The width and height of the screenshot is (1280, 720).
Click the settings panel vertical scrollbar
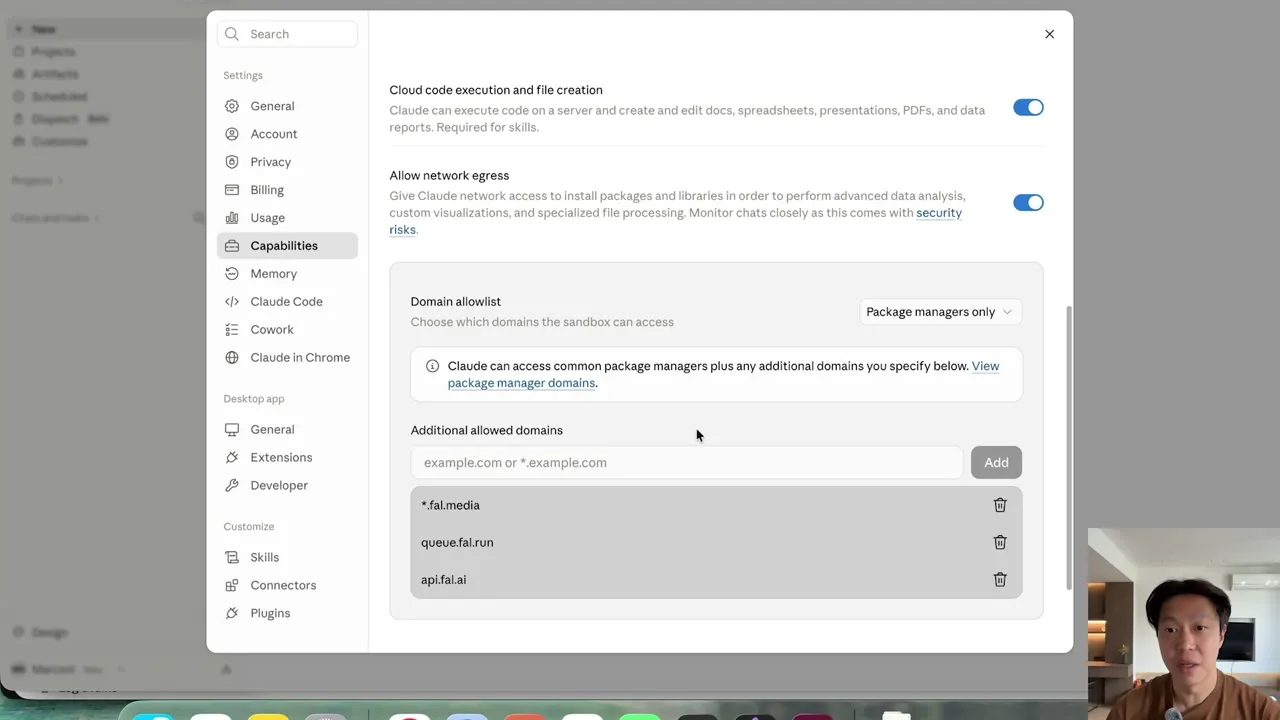coord(1069,447)
